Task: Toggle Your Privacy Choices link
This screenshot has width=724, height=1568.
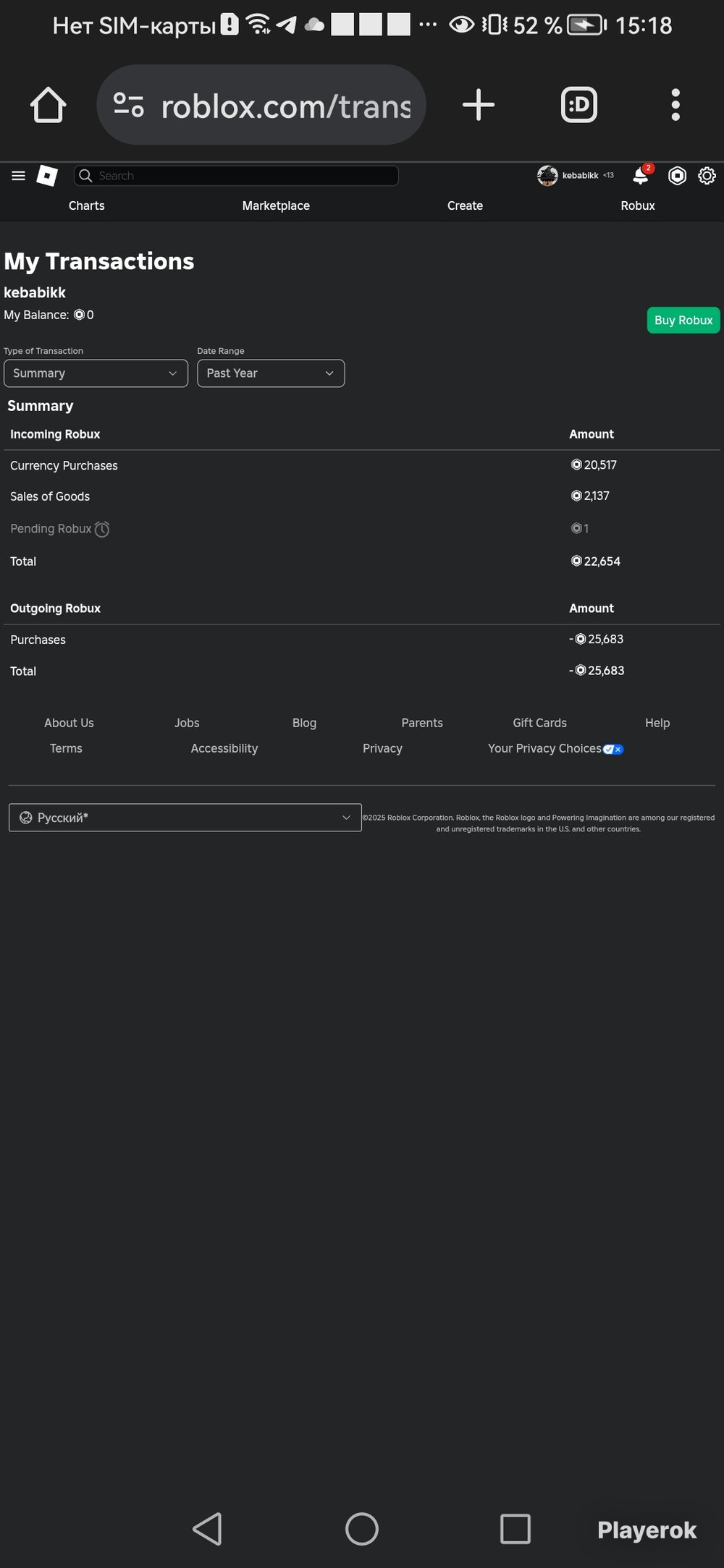Action: point(555,749)
